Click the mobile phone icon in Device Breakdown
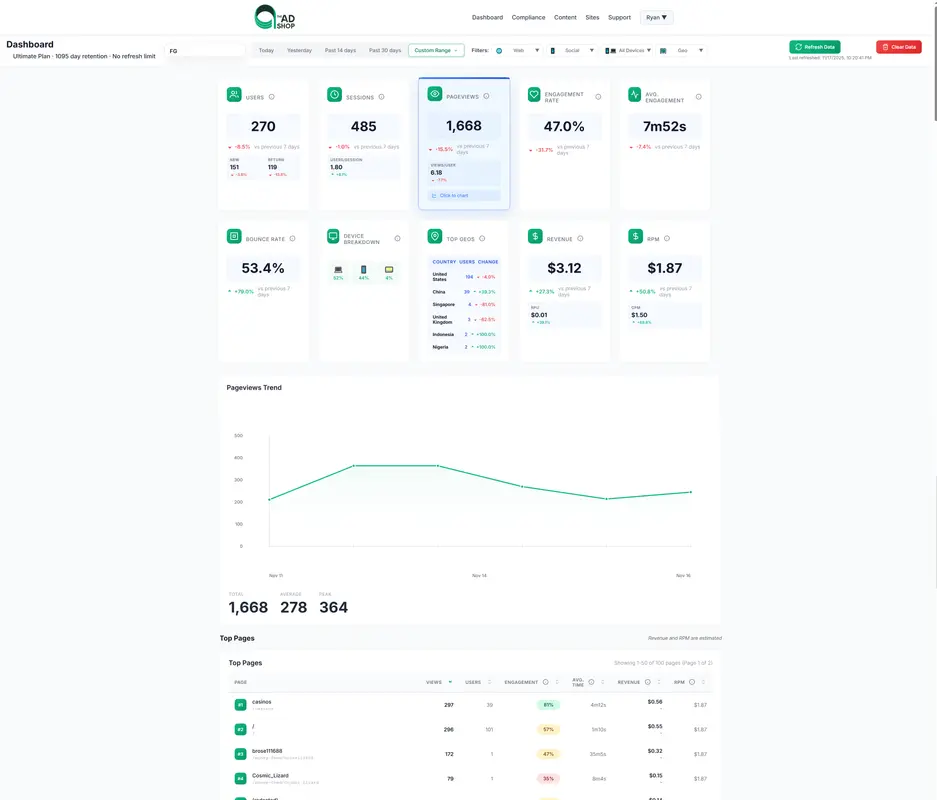The width and height of the screenshot is (937, 800). (x=361, y=270)
